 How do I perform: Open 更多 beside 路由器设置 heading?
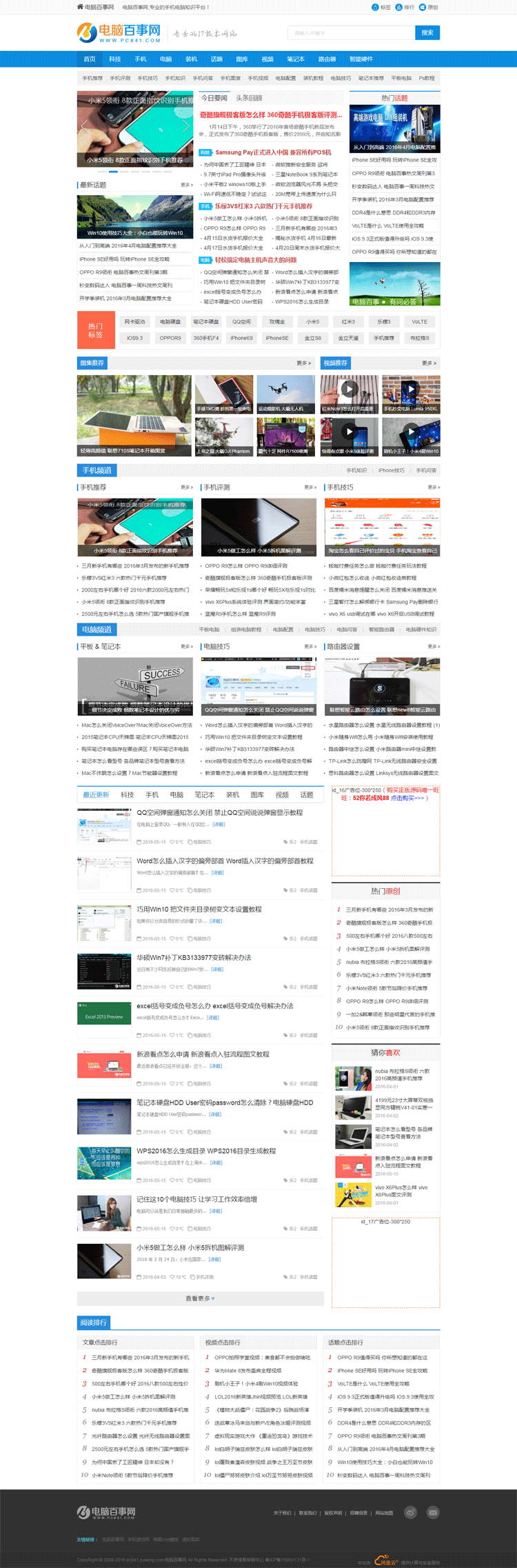tap(434, 647)
